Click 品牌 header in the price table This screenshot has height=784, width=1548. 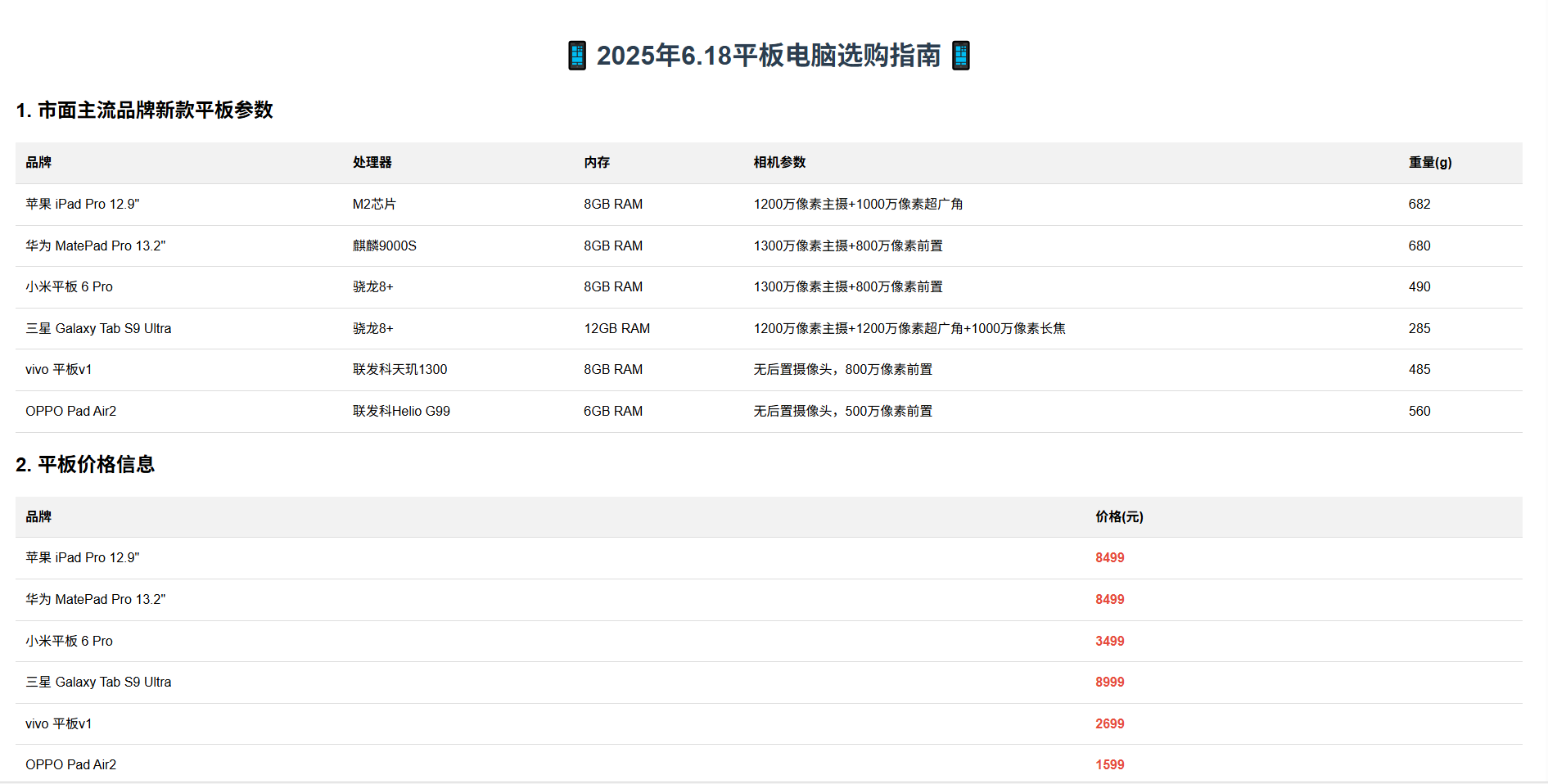38,516
